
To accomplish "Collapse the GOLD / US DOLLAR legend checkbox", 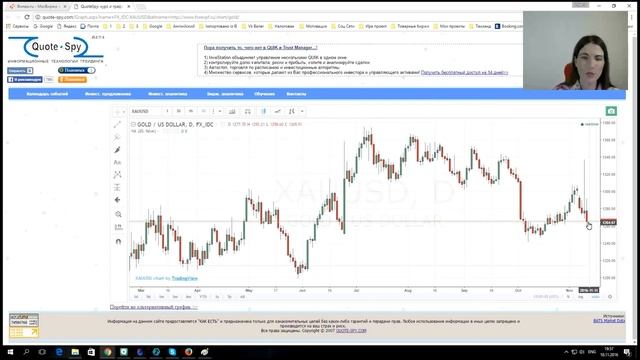I will 133,124.
